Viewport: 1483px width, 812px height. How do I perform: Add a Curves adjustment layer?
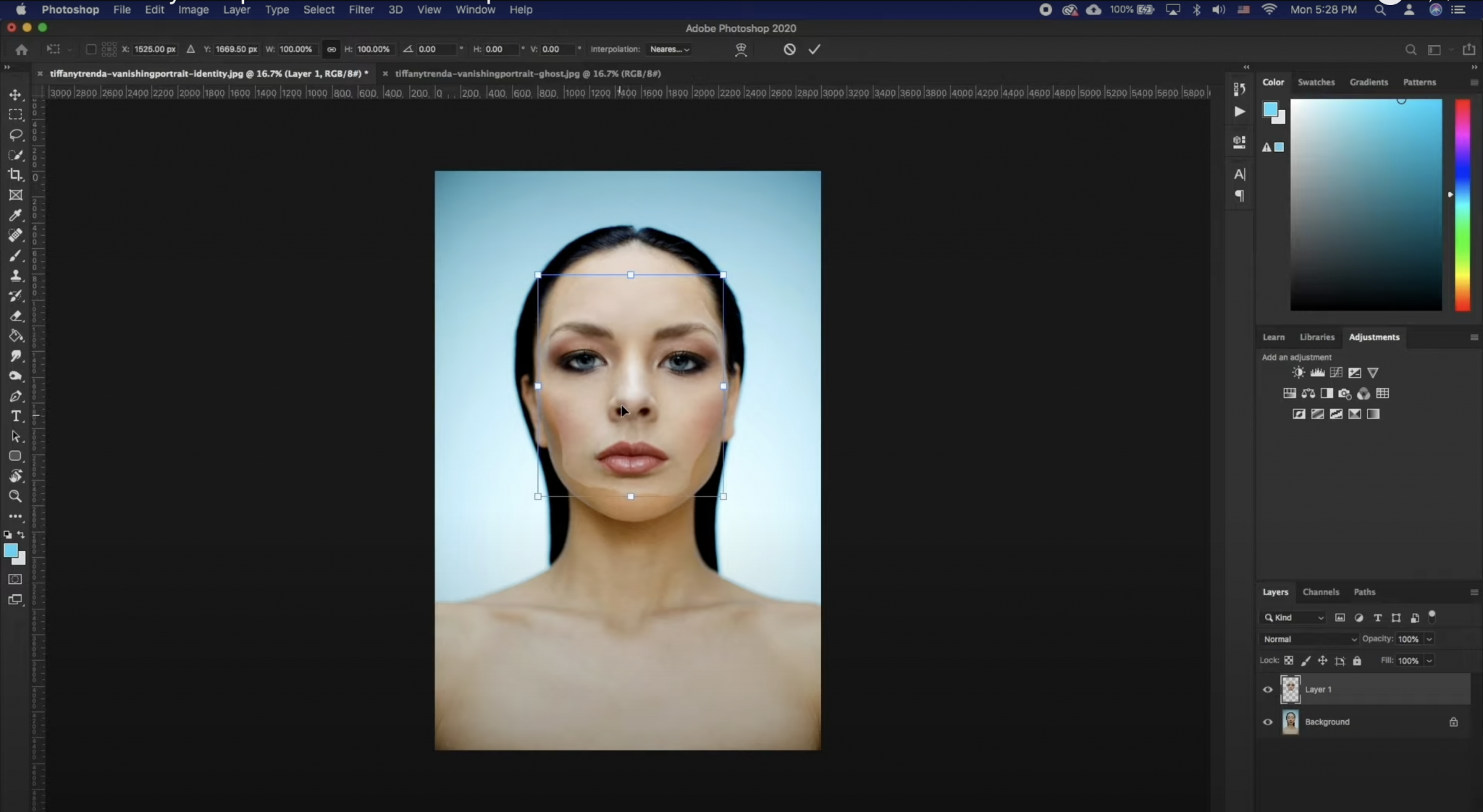pyautogui.click(x=1336, y=373)
